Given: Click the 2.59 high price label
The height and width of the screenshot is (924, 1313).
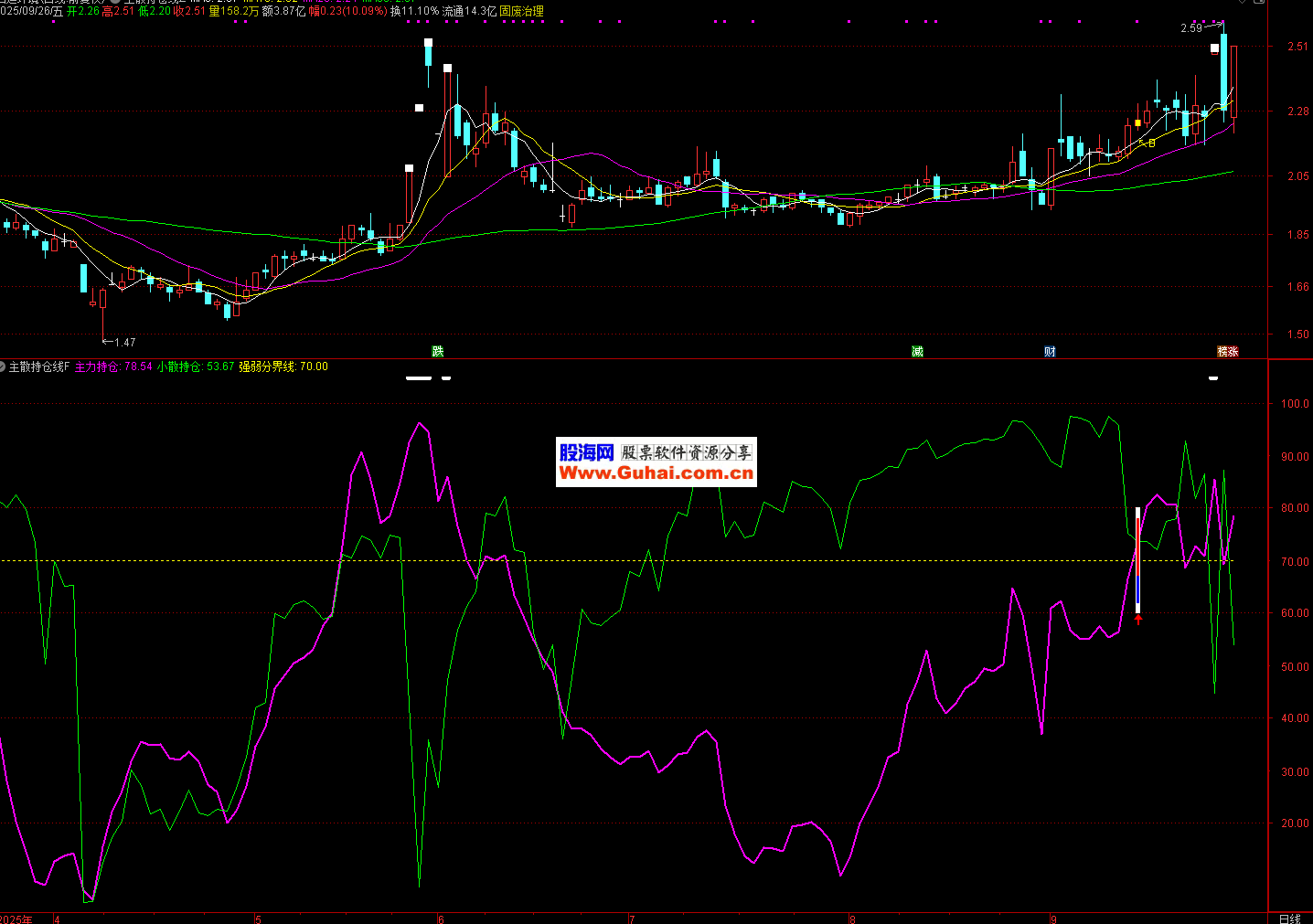Looking at the screenshot, I should pos(1191,28).
